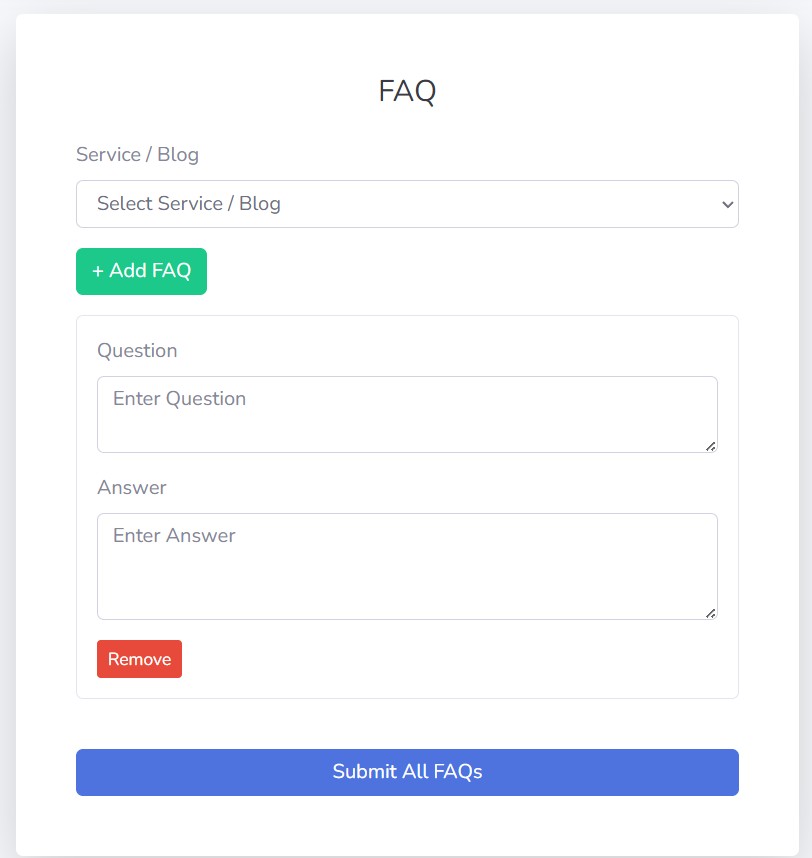Click the plus sign in Add FAQ

(98, 272)
